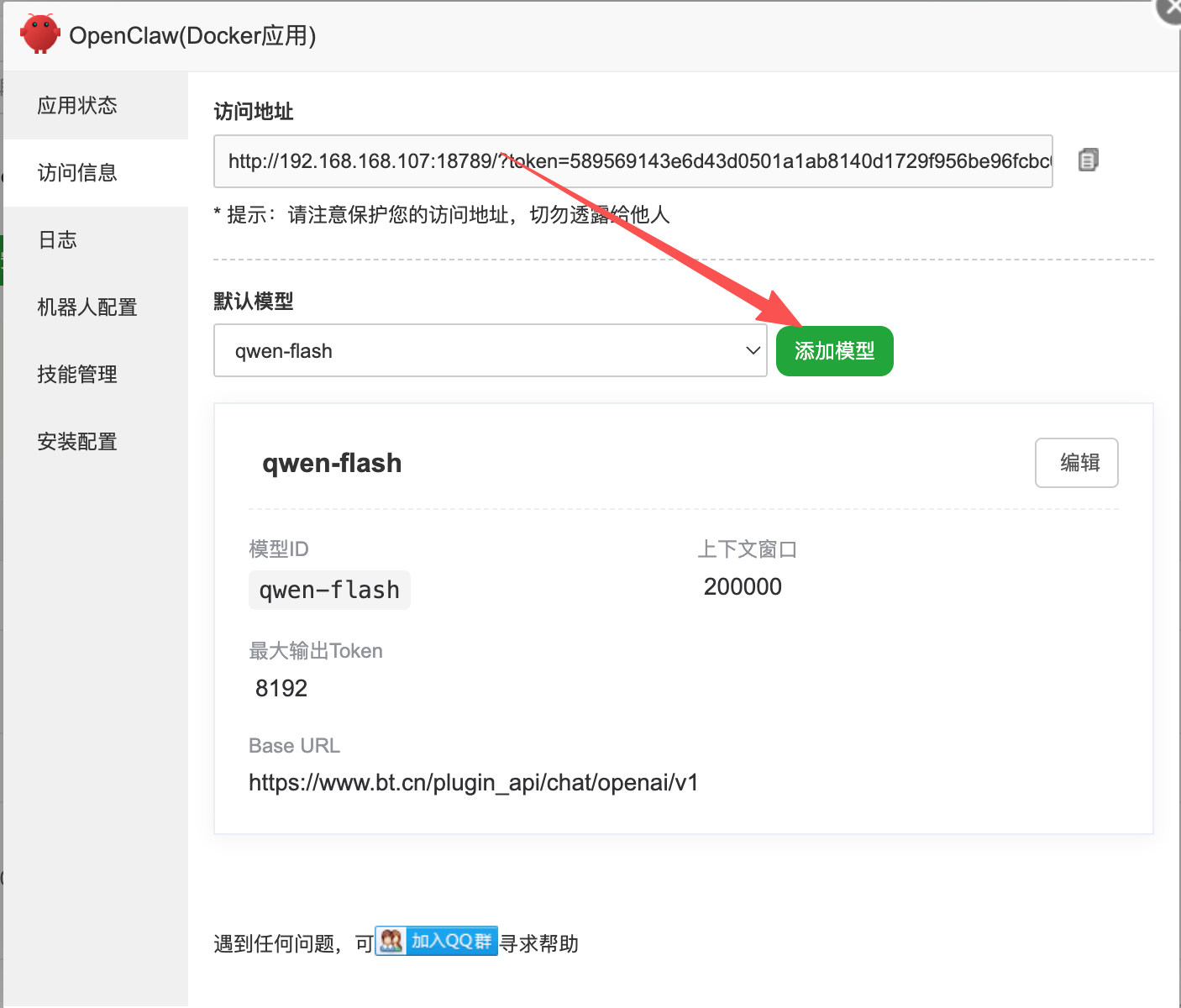
Task: Open the 应用状态 tab
Action: (77, 105)
